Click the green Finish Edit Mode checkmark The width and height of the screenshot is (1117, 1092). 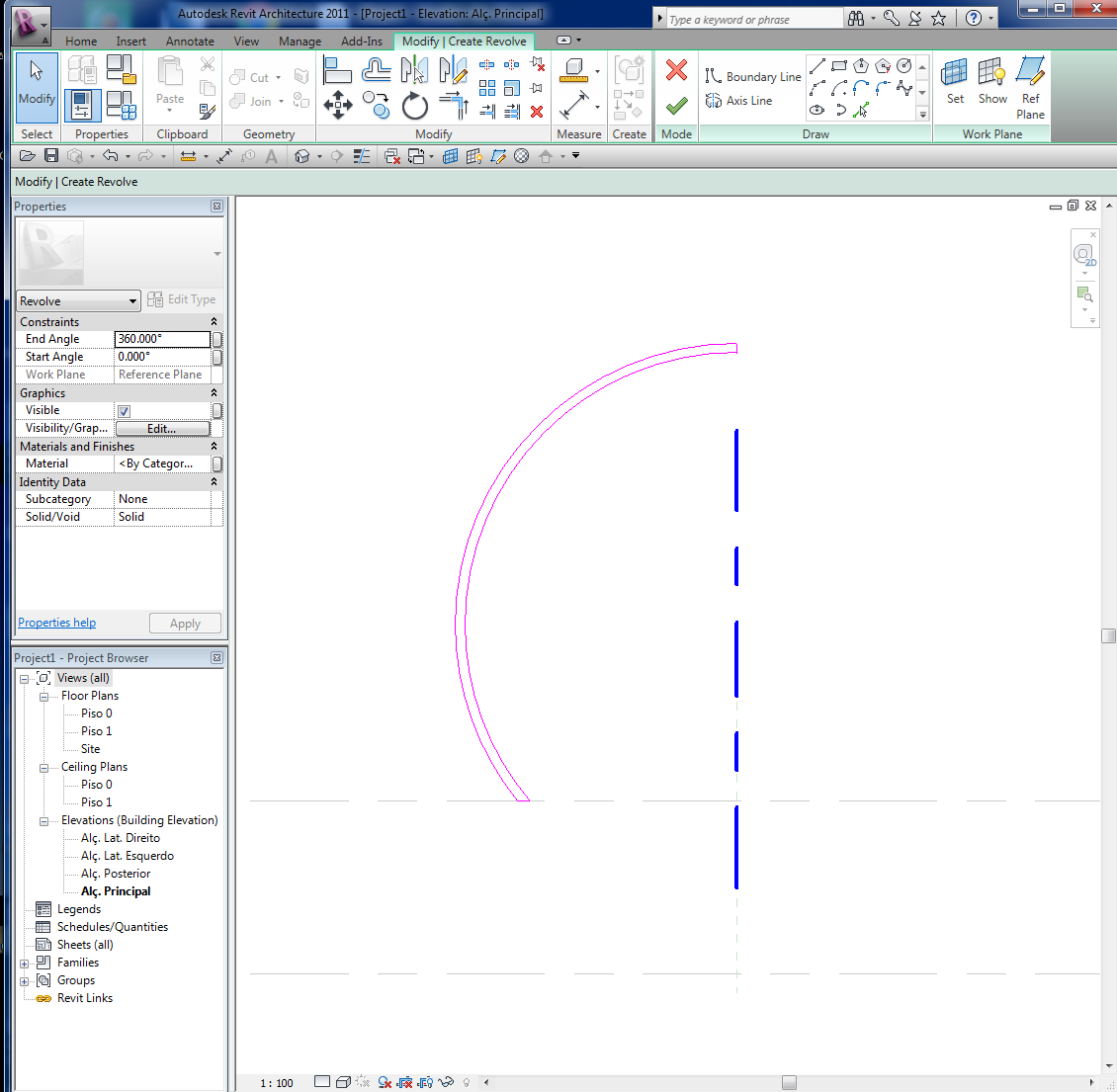[x=676, y=105]
